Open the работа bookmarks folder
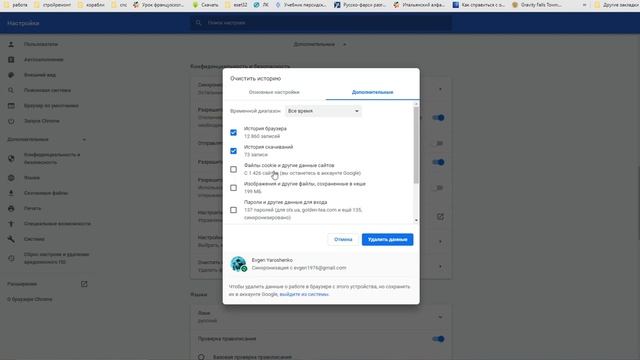This screenshot has width=640, height=360. coord(16,5)
